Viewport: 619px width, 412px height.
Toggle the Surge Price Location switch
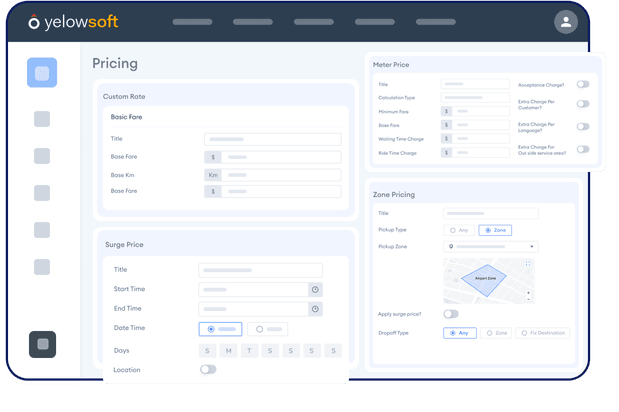point(208,369)
